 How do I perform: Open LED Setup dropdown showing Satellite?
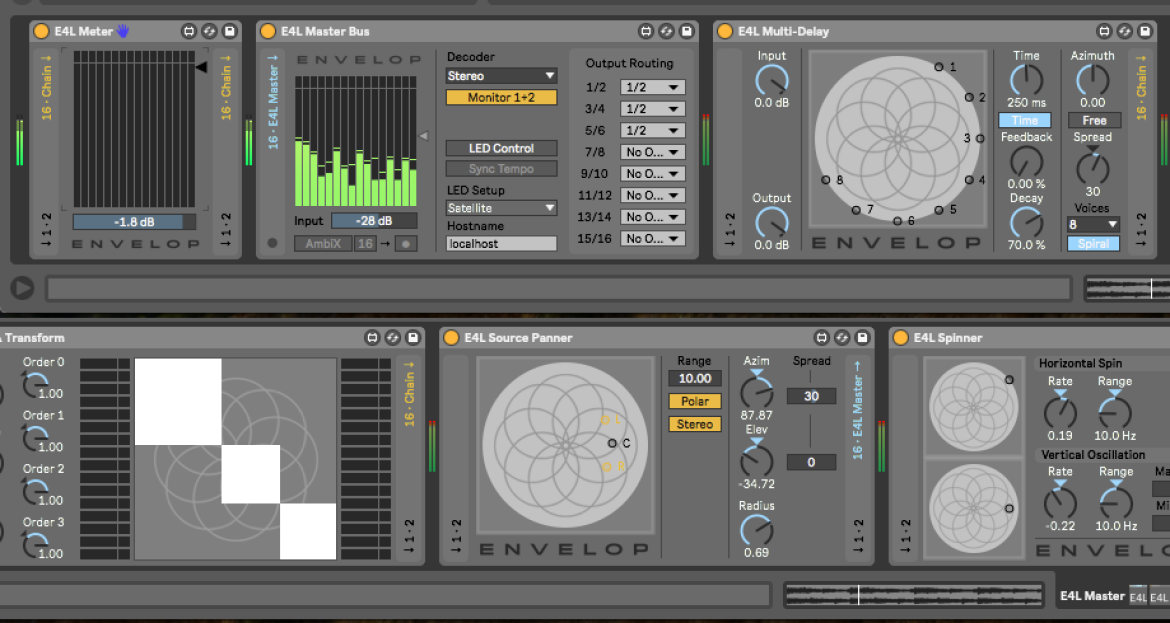[x=501, y=208]
